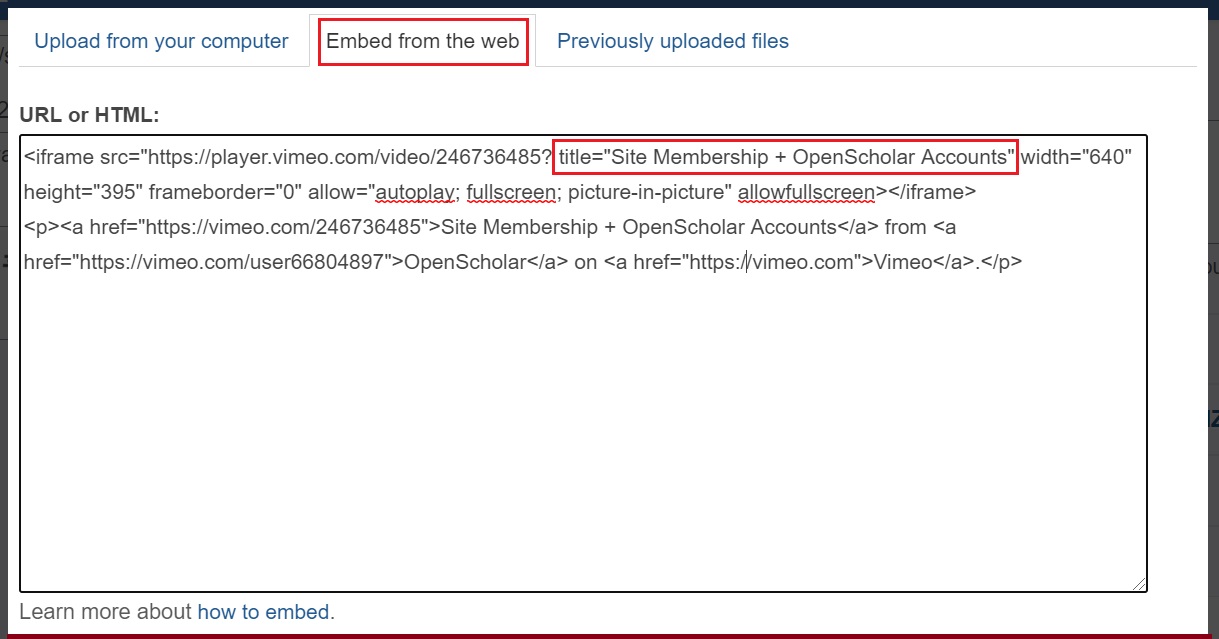The image size is (1219, 639).
Task: Grab the textarea resize handle corner
Action: pos(1139,584)
